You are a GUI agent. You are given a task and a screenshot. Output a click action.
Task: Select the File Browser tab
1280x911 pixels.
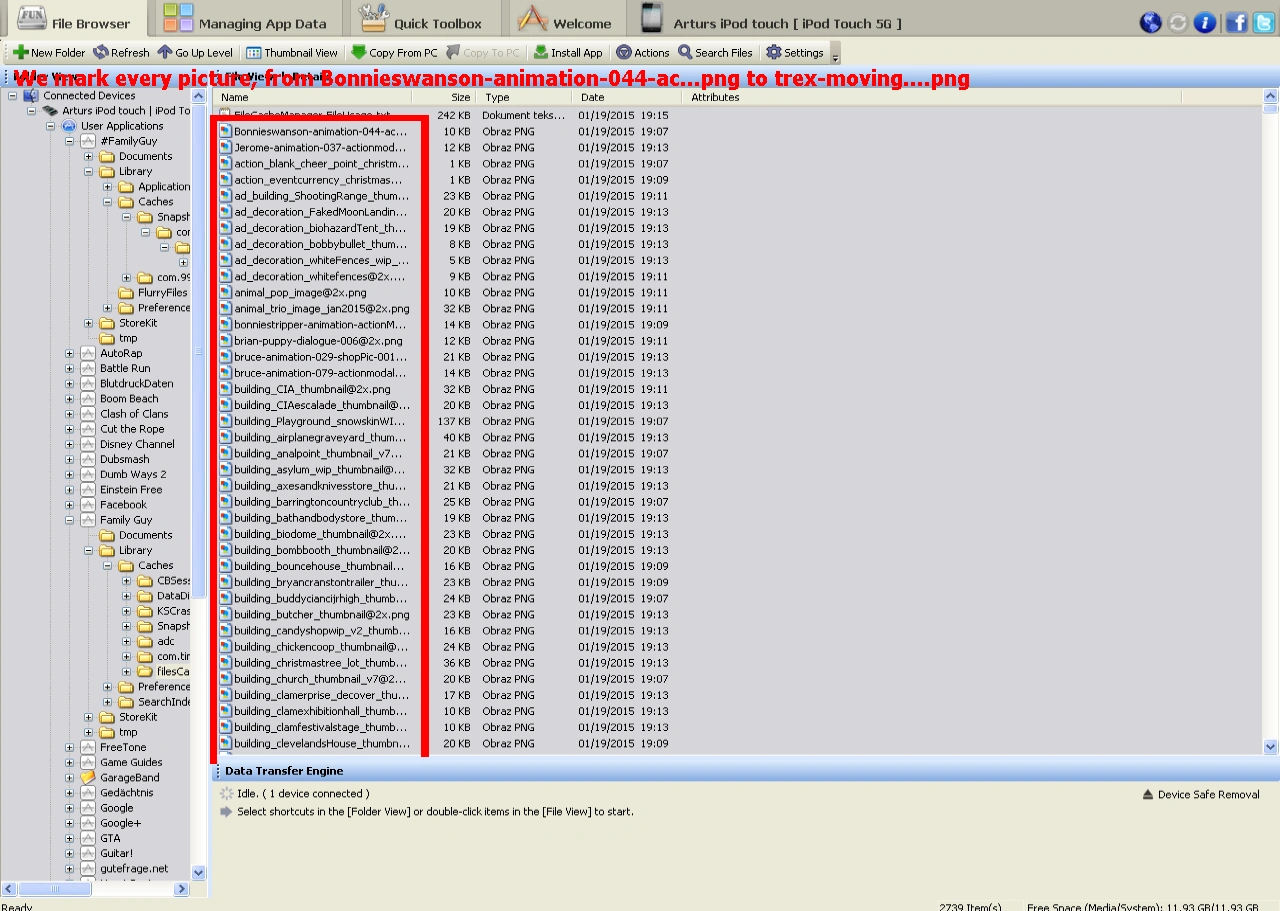74,20
